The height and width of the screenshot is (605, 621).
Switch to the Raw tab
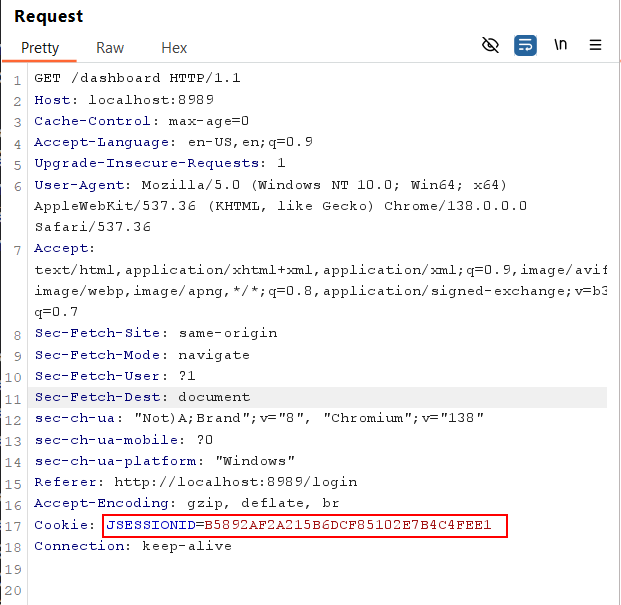tap(110, 48)
